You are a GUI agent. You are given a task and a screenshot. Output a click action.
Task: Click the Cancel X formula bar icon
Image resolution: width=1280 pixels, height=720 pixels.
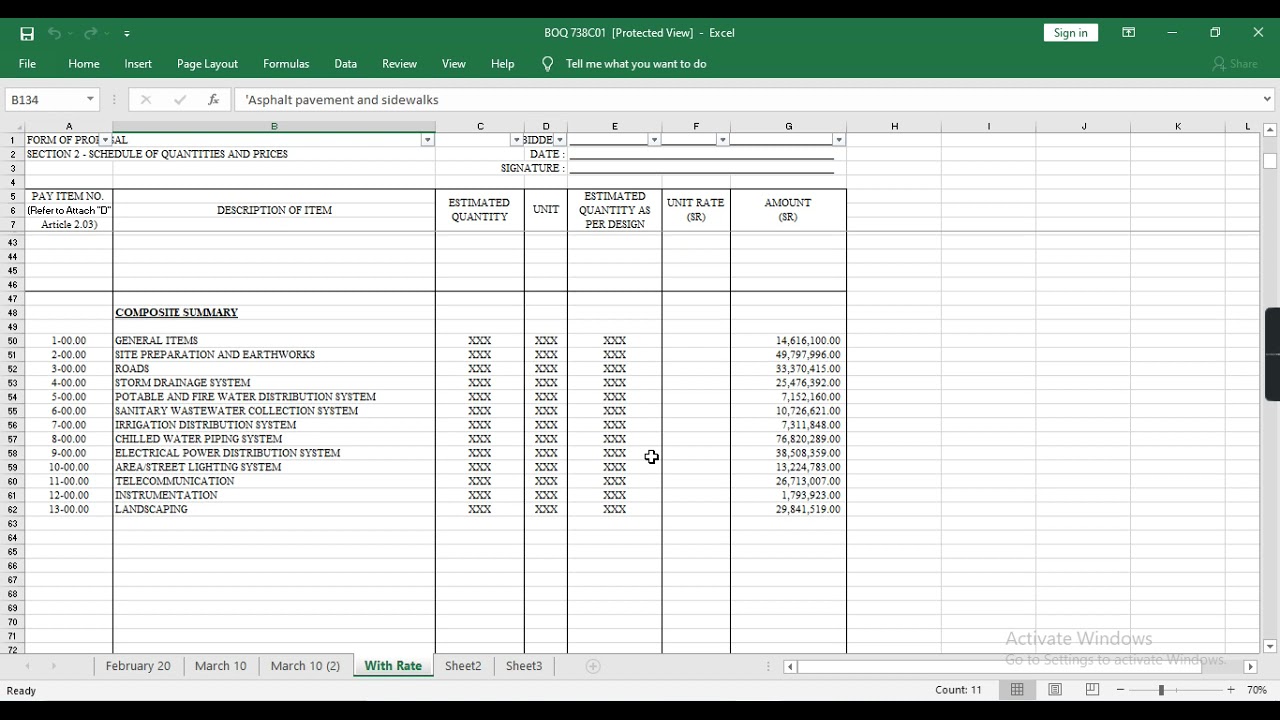pos(146,100)
